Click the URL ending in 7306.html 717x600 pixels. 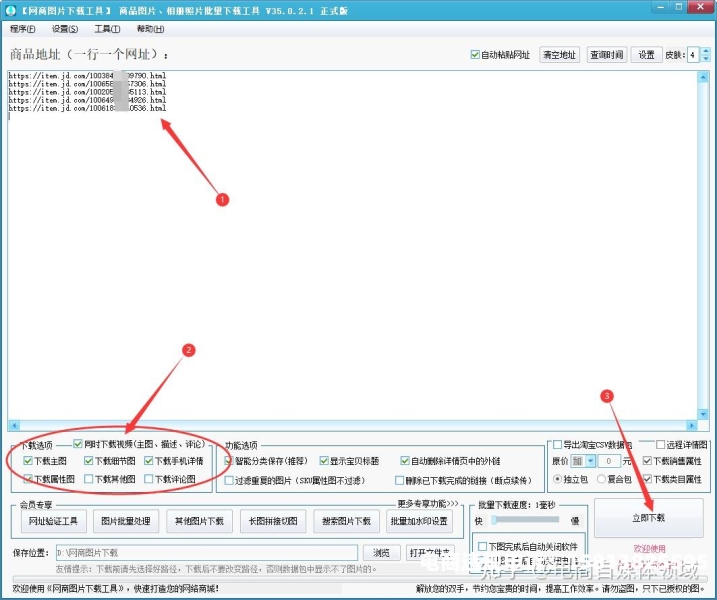coord(87,84)
